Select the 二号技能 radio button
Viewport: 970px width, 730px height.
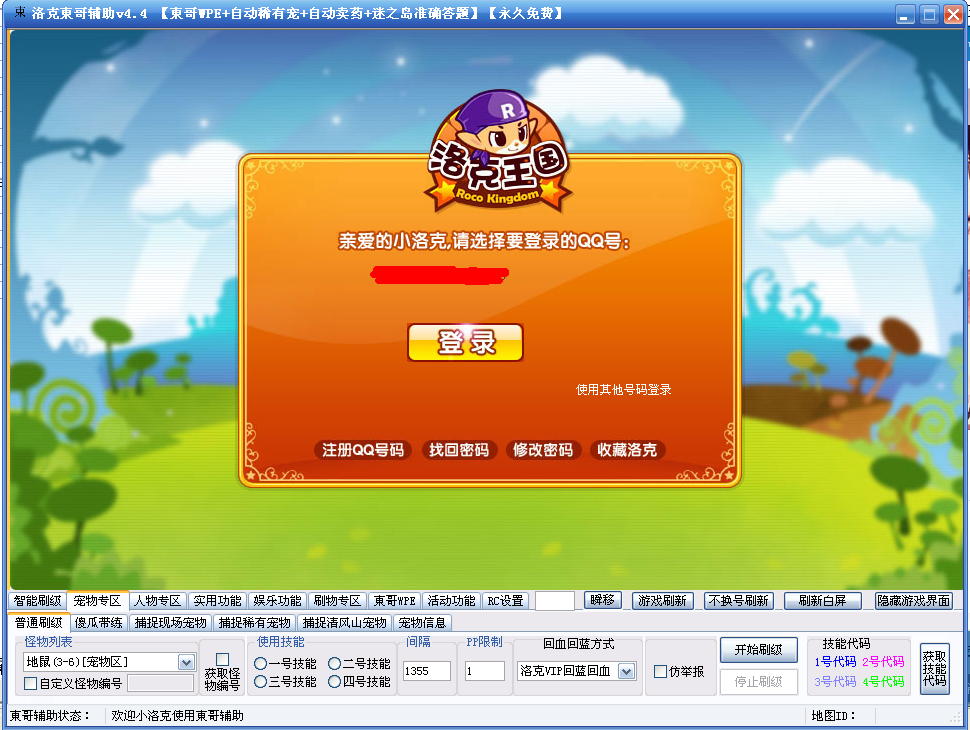click(335, 664)
